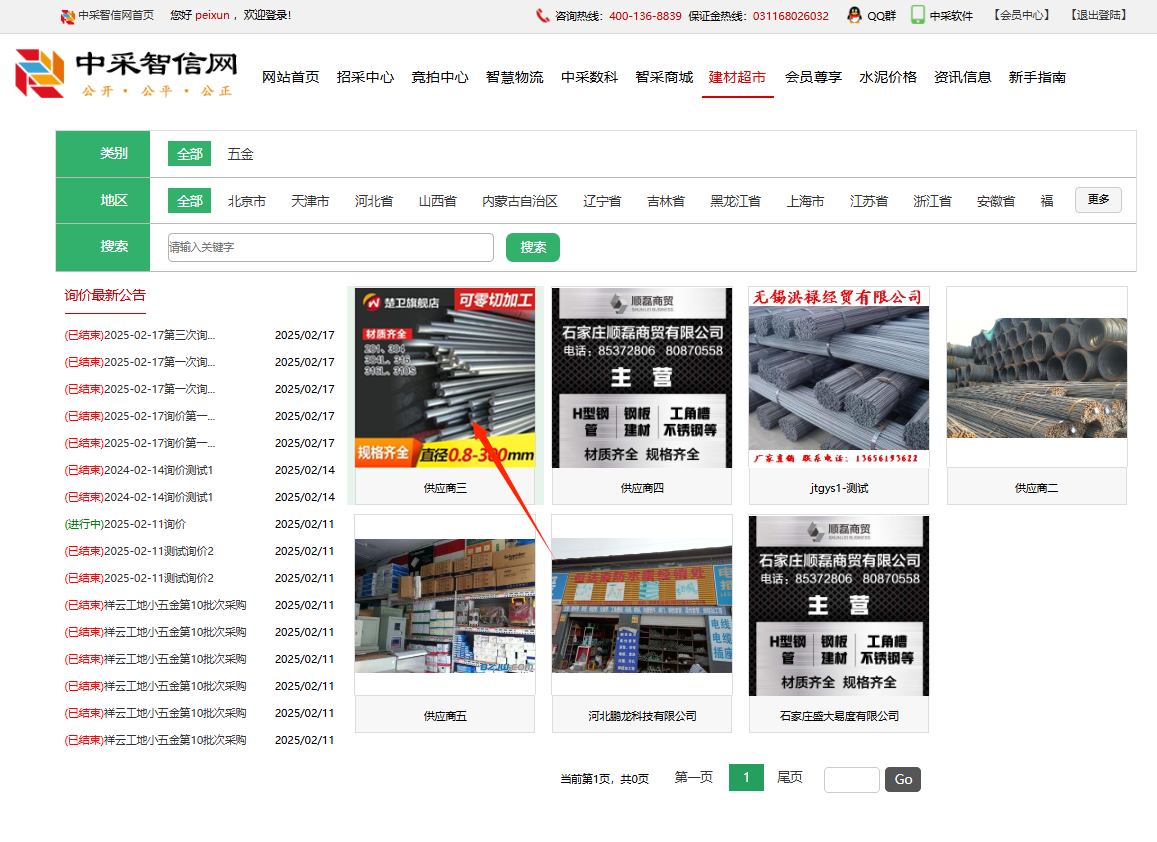Choose 河北省 region filter
Image resolution: width=1157 pixels, height=842 pixels.
(x=373, y=201)
